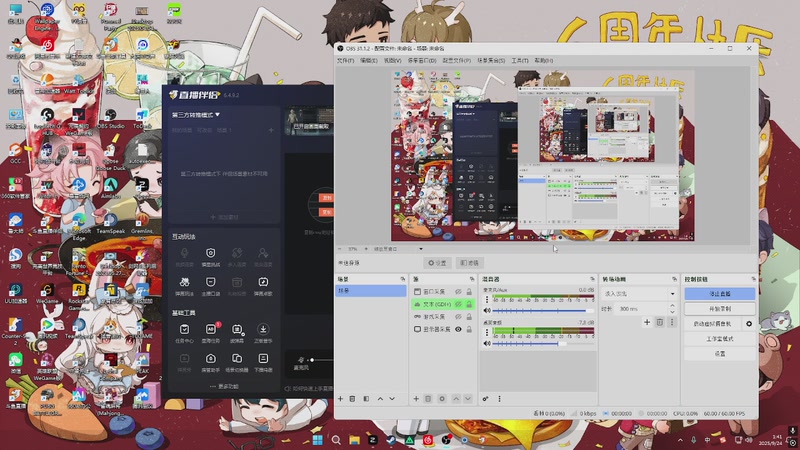Open 设置 from the OBS controls dock
This screenshot has width=800, height=450.
point(719,353)
